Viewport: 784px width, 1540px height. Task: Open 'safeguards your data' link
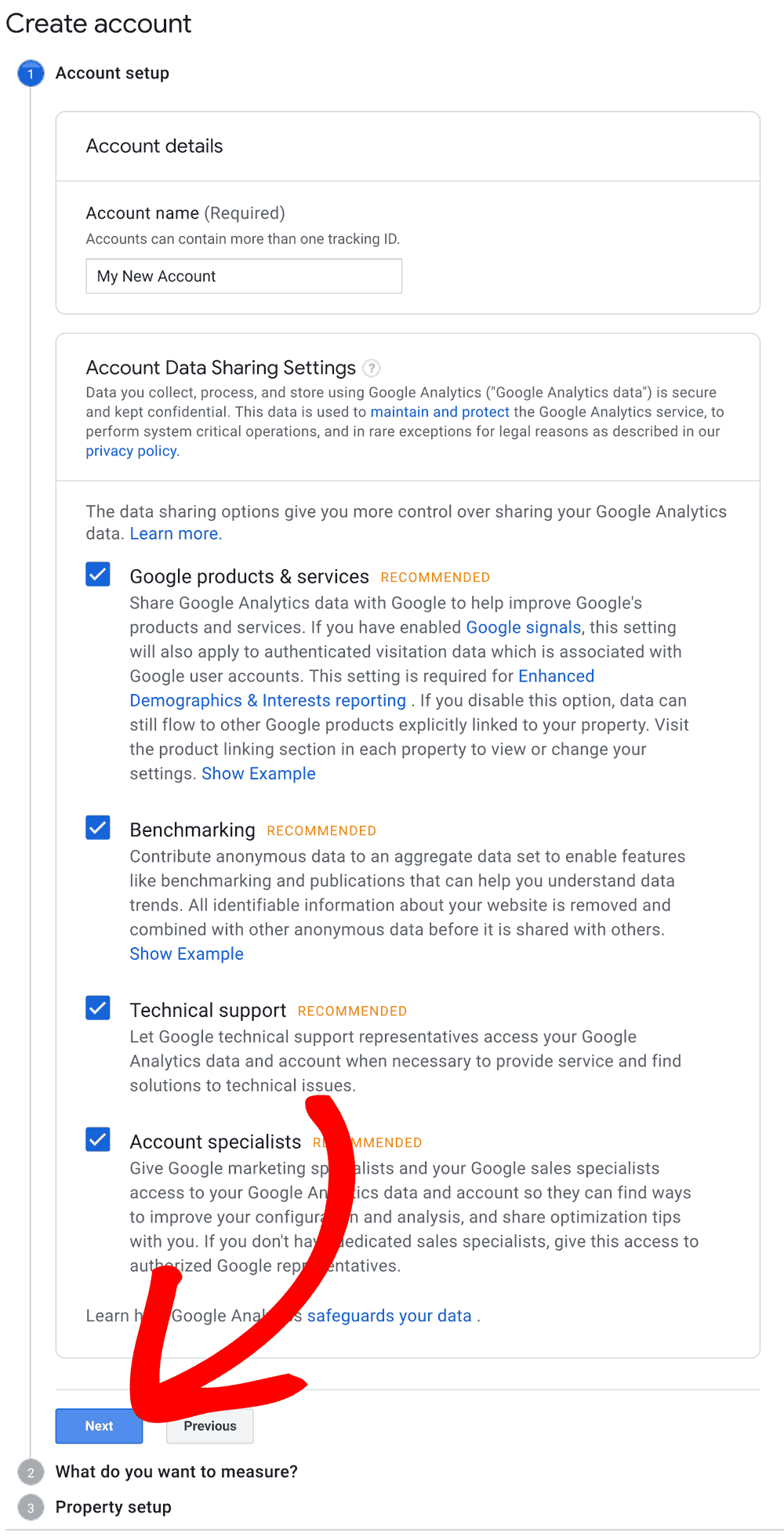click(x=389, y=1316)
